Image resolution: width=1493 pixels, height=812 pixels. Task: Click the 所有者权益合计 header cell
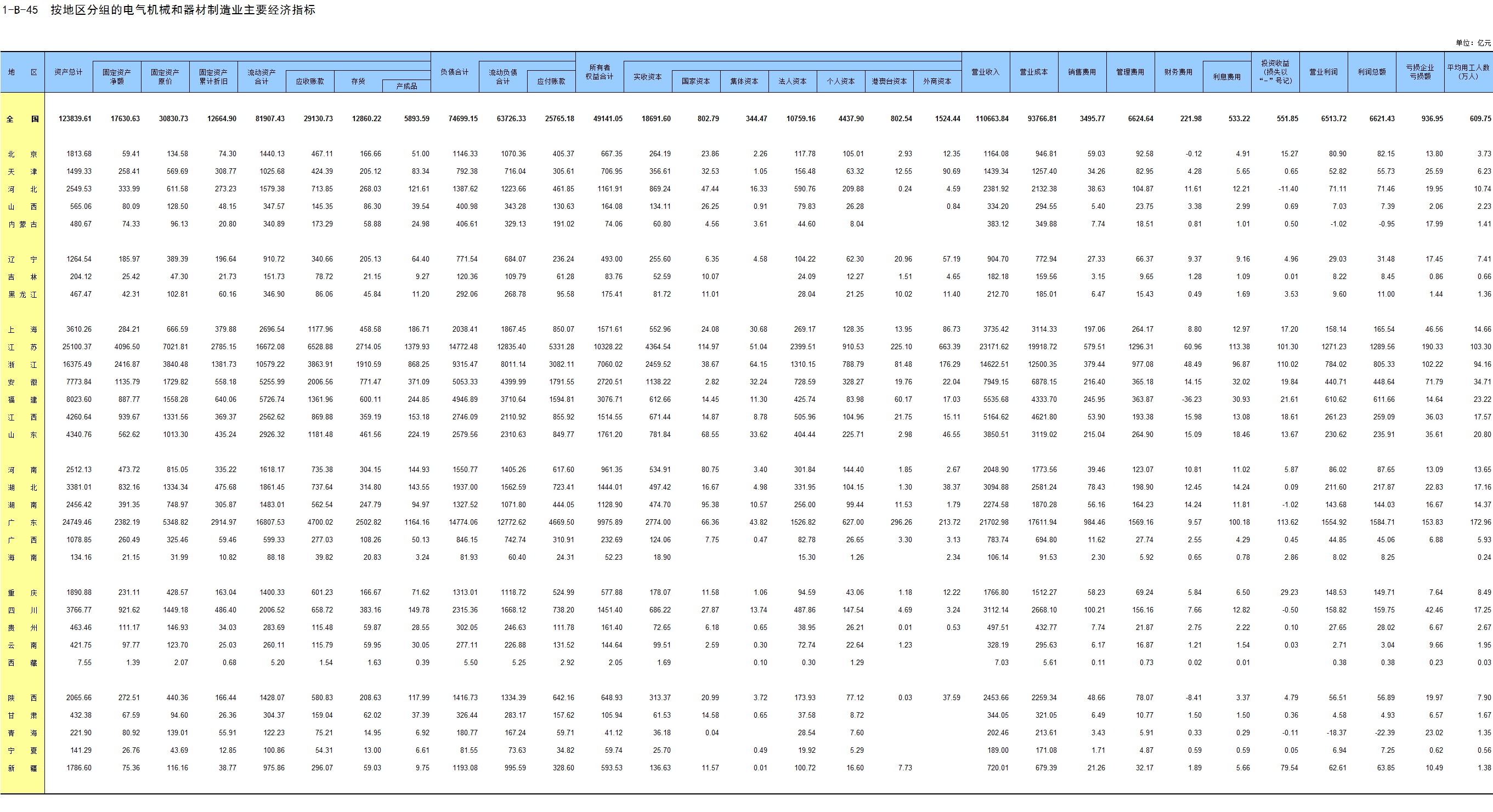point(600,72)
